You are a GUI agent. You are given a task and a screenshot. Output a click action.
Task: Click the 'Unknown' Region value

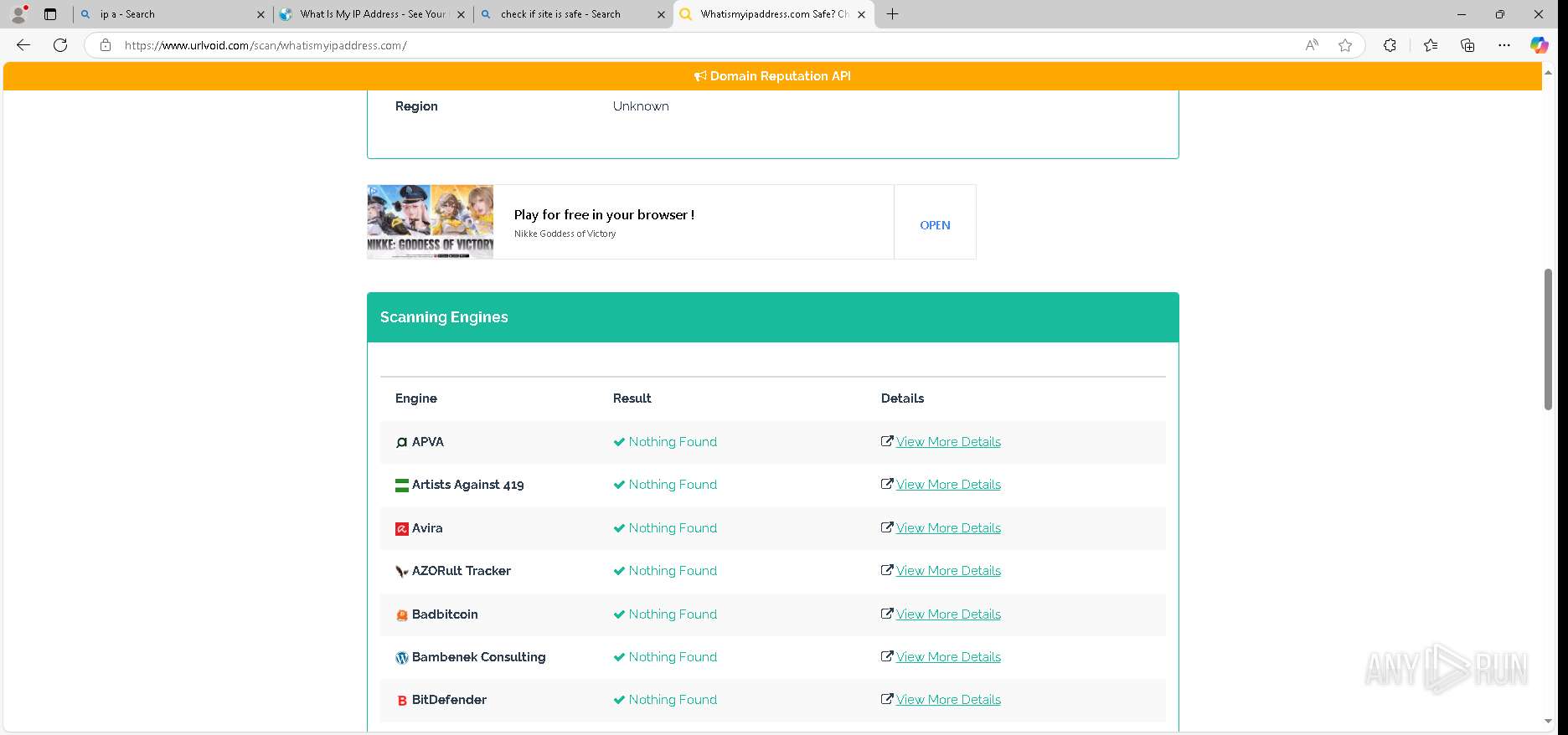tap(641, 106)
